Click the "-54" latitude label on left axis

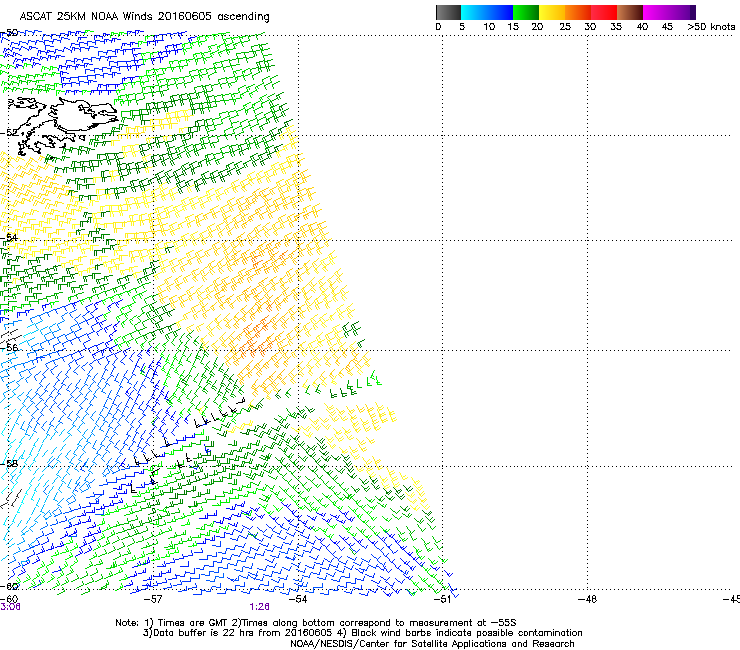click(9, 237)
